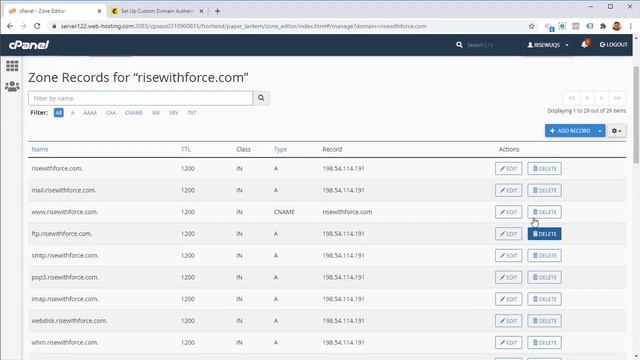The width and height of the screenshot is (640, 360).
Task: Select the All filter
Action: point(58,113)
